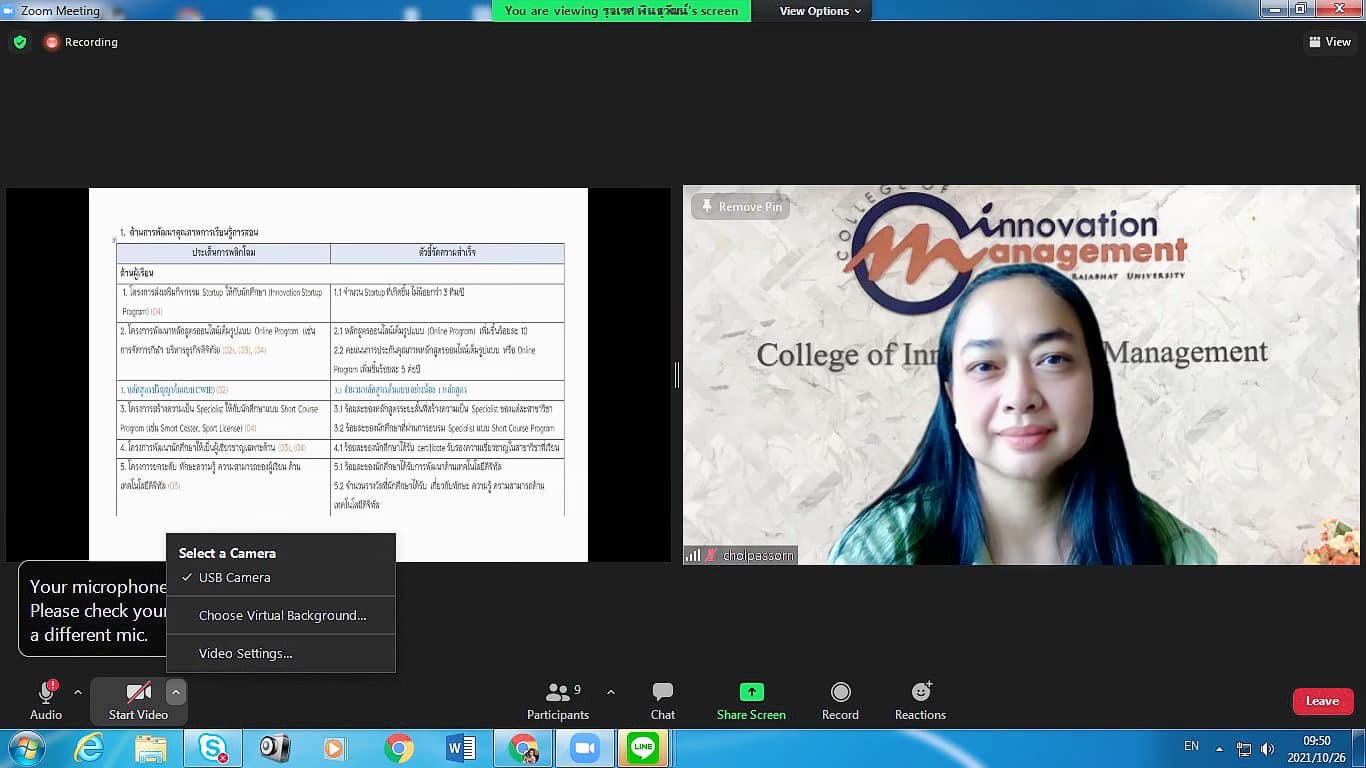This screenshot has height=768, width=1366.
Task: Leave the meeting
Action: pos(1322,701)
